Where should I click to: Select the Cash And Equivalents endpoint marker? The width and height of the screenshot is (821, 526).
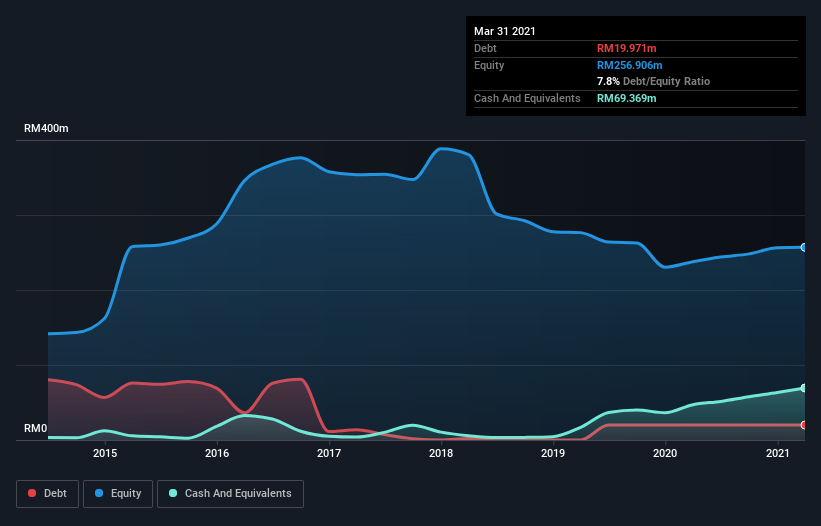tap(804, 388)
